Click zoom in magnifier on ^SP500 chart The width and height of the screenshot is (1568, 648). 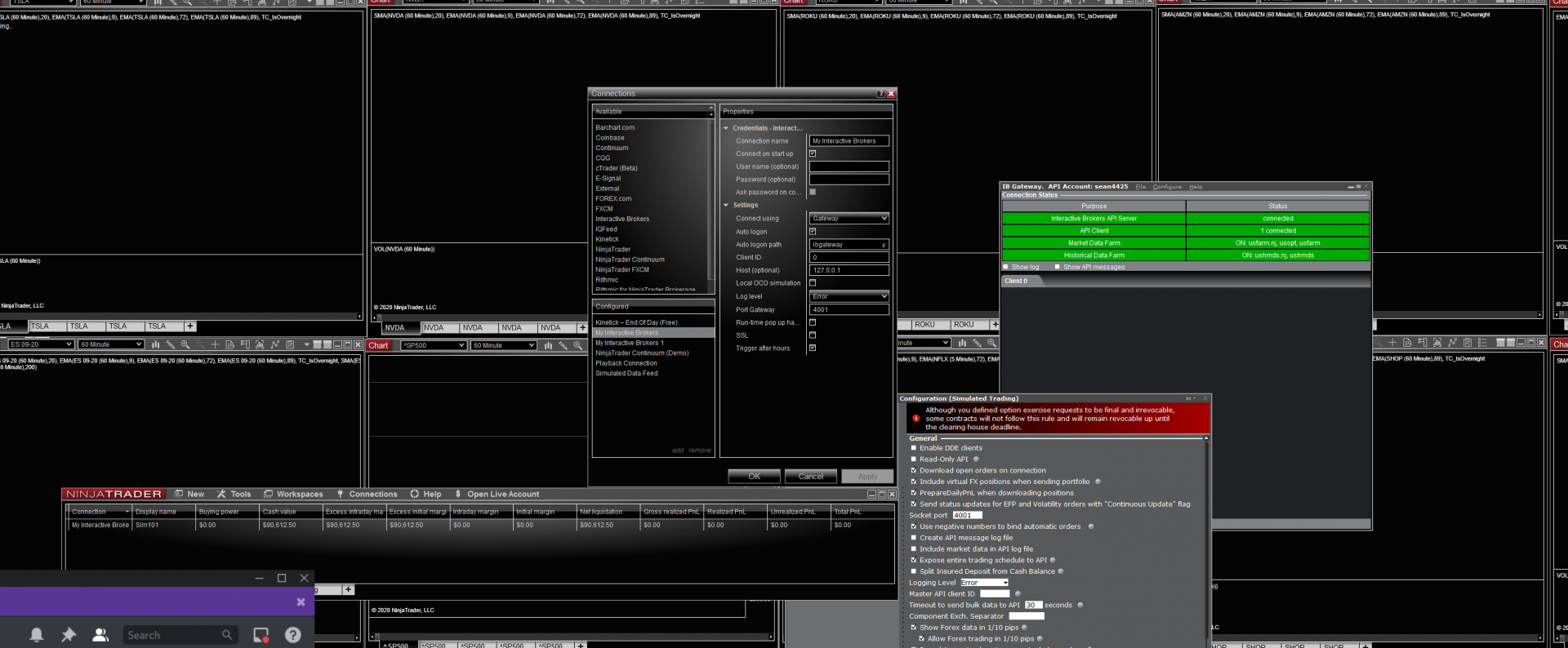(x=578, y=345)
